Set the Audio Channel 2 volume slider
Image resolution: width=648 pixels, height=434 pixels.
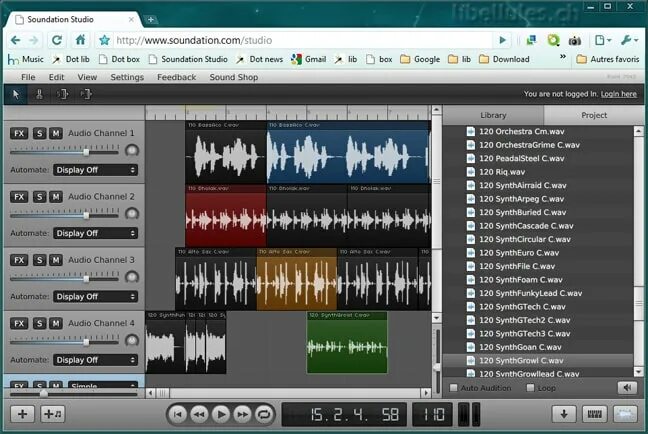tap(86, 215)
